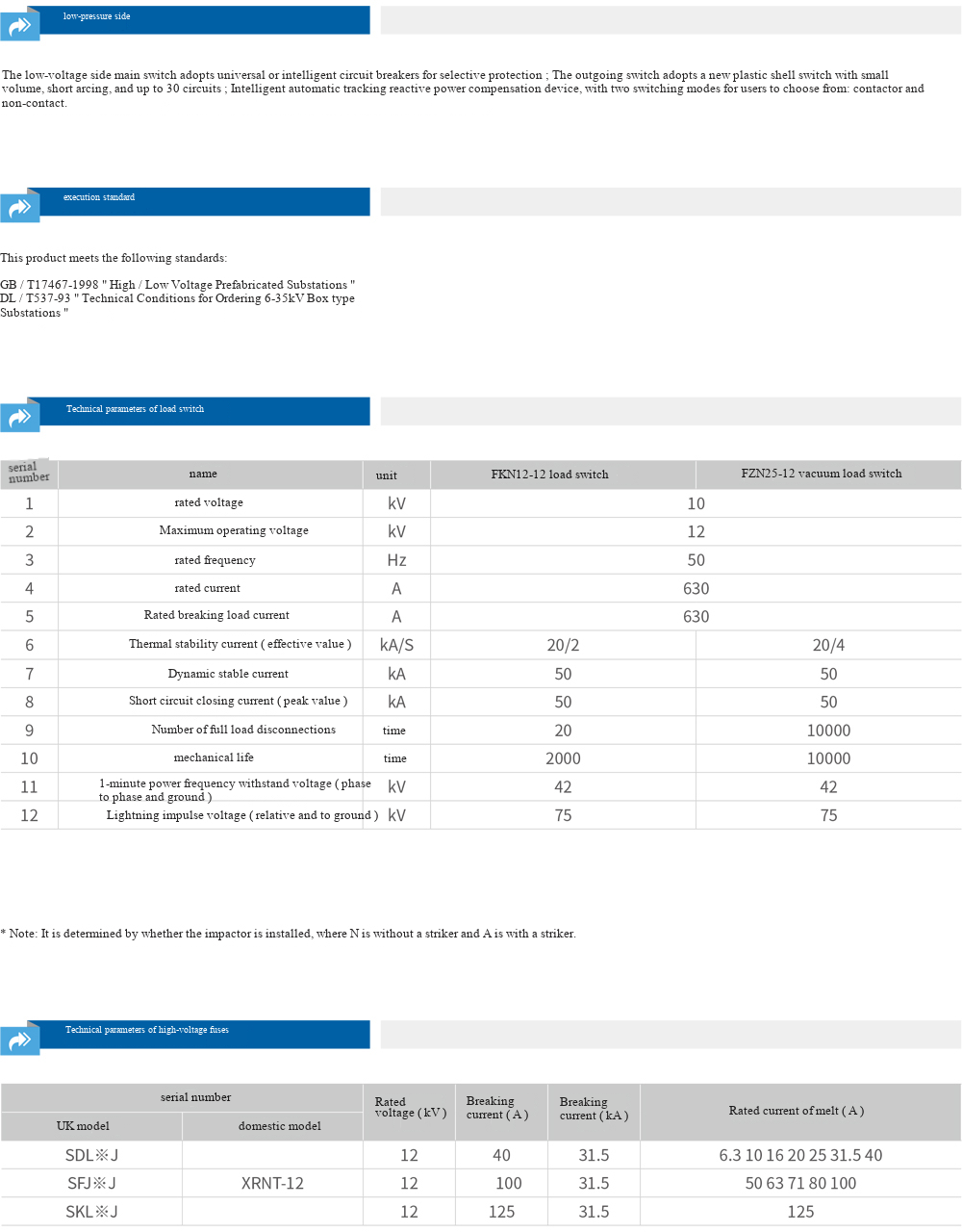This screenshot has height=1232, width=962.
Task: Click the GB / T17467-1998 standard text
Action: click(177, 285)
